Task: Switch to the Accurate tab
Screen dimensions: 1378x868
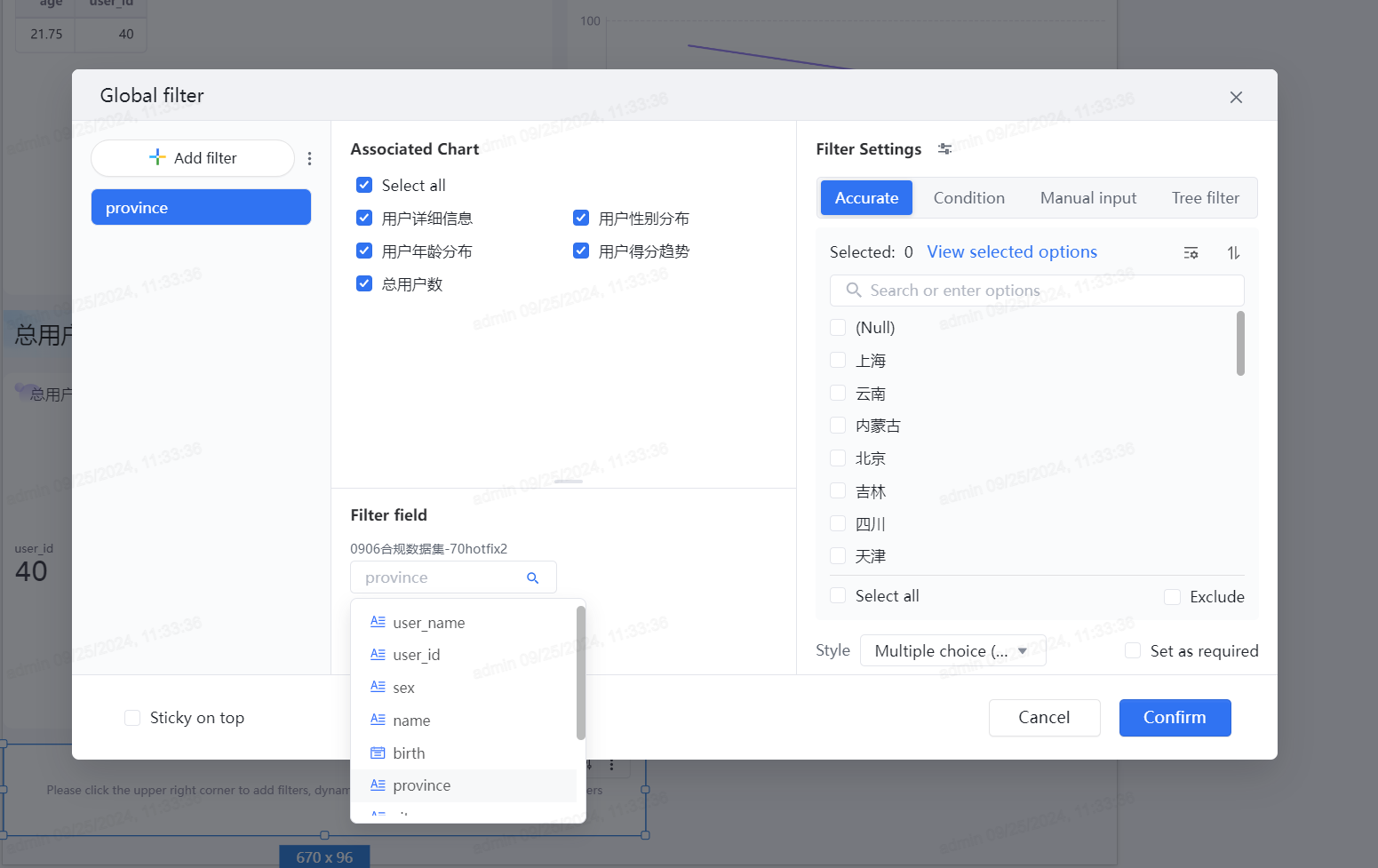Action: coord(866,198)
